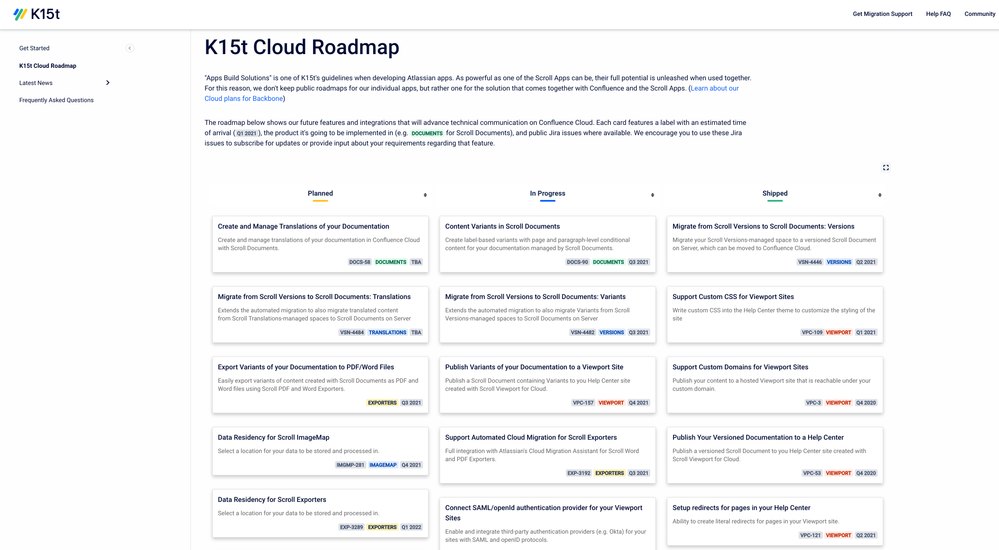This screenshot has width=999, height=550.
Task: Click the Q4 2021 label on ImageMap card
Action: (411, 465)
